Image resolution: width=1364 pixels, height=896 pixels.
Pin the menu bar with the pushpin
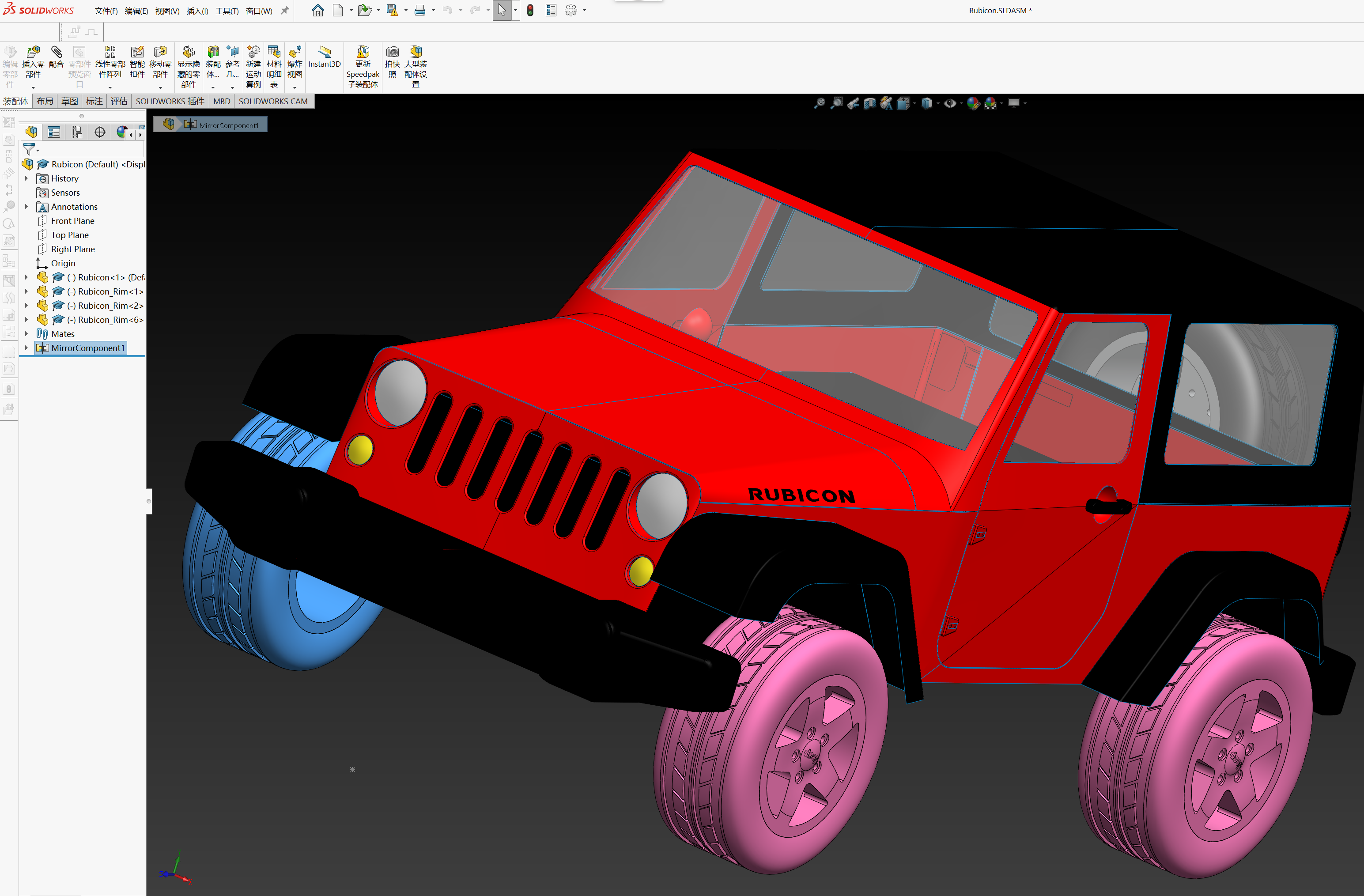click(x=285, y=10)
